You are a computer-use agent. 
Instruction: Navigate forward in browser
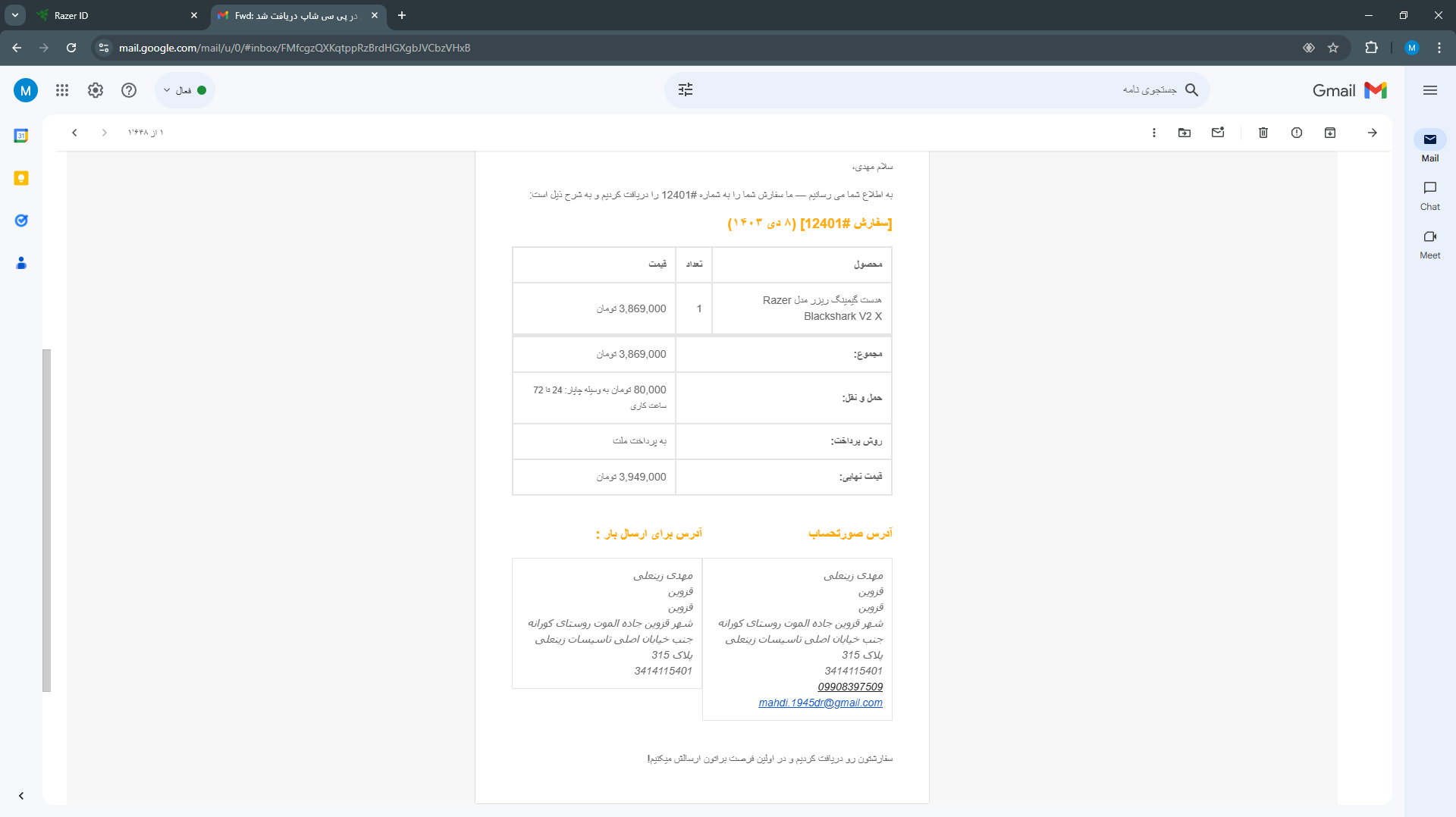pyautogui.click(x=44, y=48)
